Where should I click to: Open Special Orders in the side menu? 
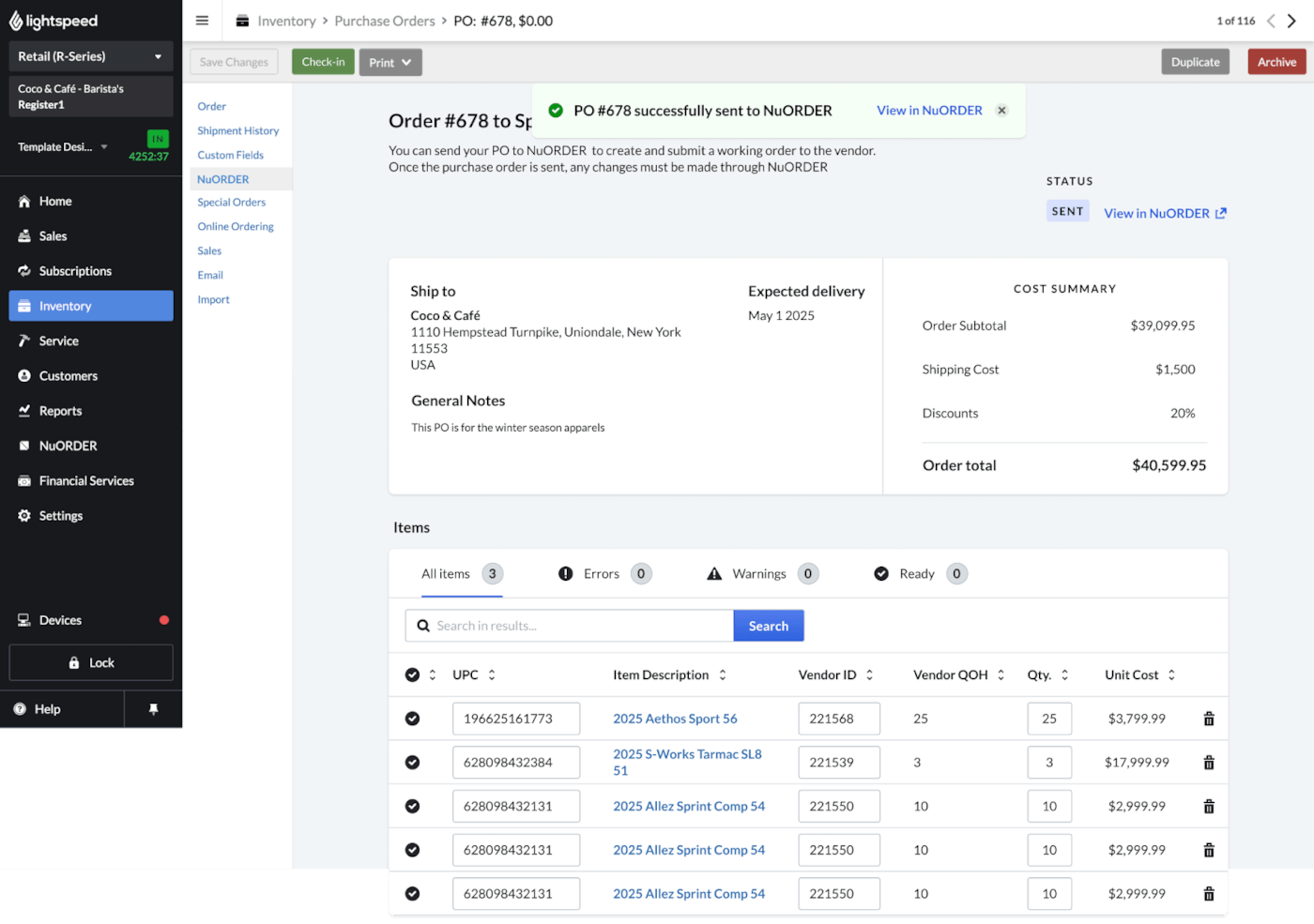tap(232, 202)
